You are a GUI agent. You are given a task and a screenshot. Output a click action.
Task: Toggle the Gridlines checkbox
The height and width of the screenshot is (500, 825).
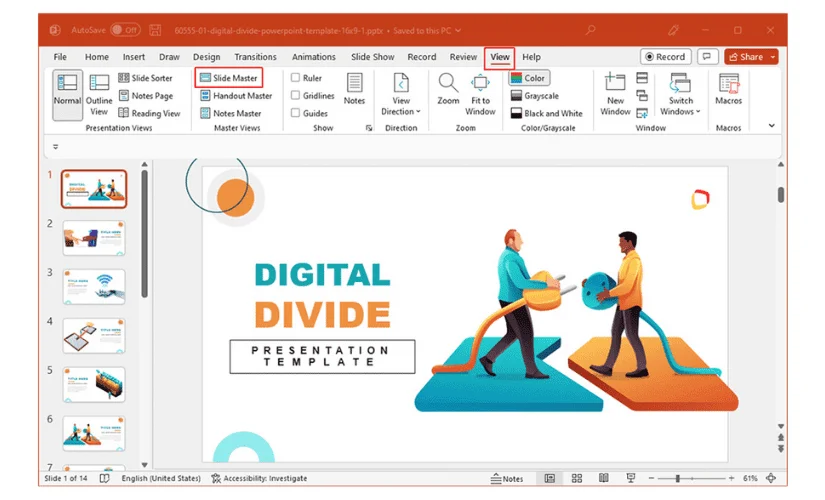pyautogui.click(x=296, y=96)
